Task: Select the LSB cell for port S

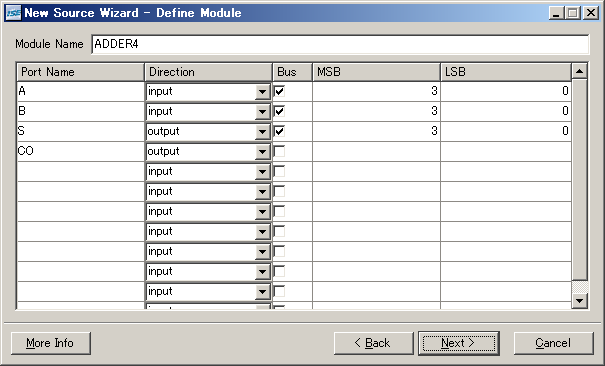Action: [x=506, y=132]
